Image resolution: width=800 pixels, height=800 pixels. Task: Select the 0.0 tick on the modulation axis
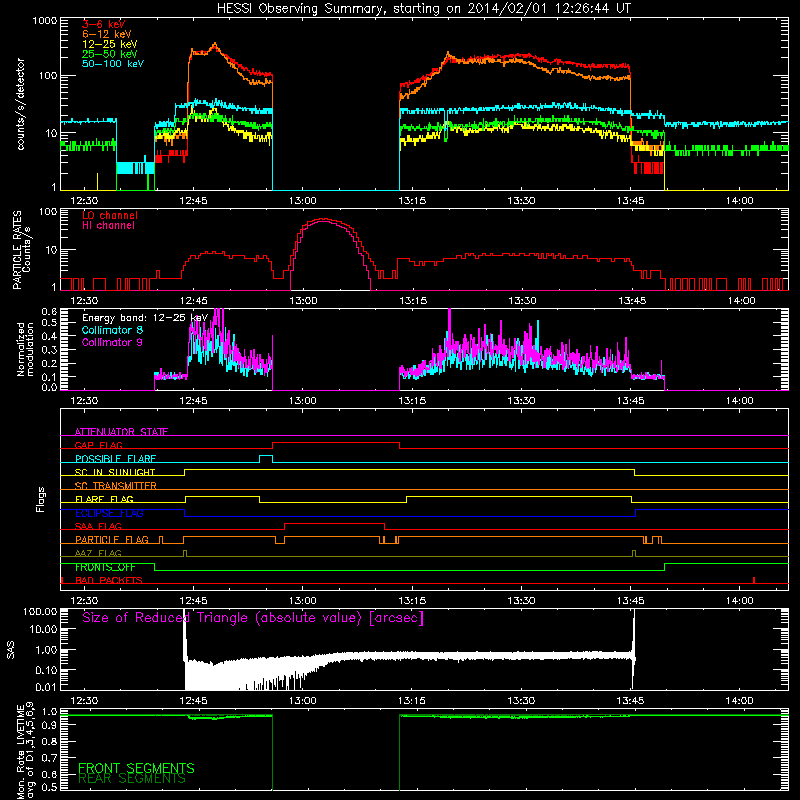tap(49, 387)
